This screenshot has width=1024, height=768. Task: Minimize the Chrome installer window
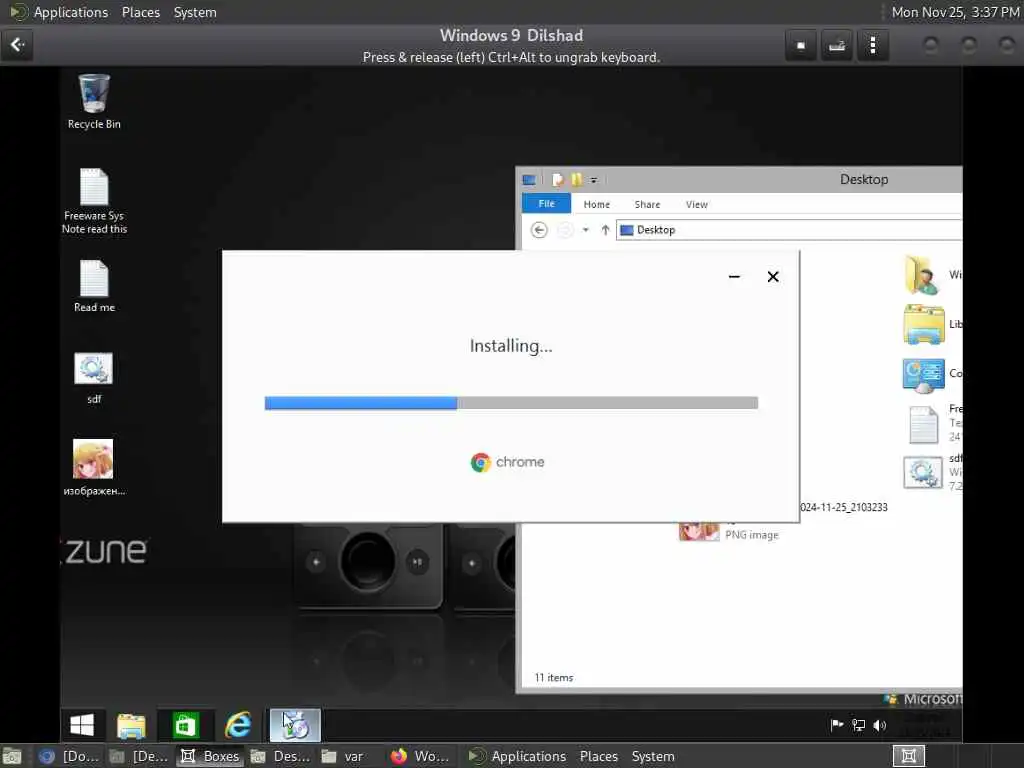tap(734, 277)
